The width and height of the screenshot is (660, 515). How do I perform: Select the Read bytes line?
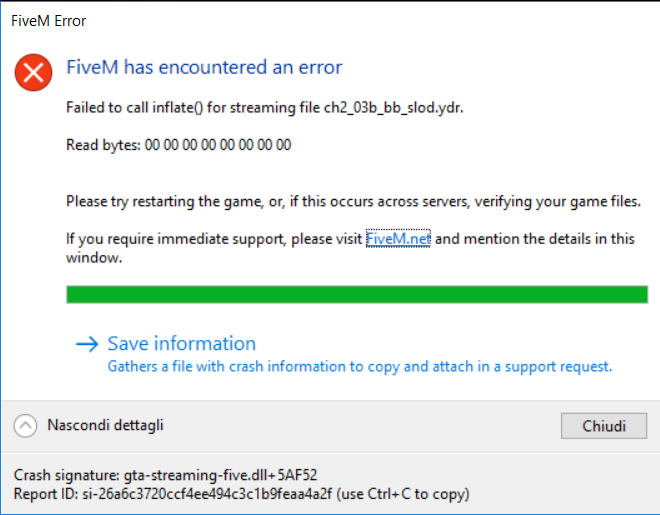pyautogui.click(x=178, y=145)
